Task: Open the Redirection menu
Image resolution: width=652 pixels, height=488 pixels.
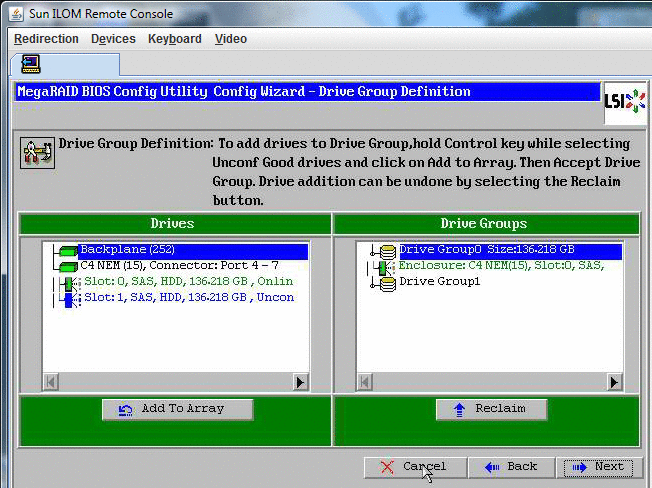Action: 46,39
